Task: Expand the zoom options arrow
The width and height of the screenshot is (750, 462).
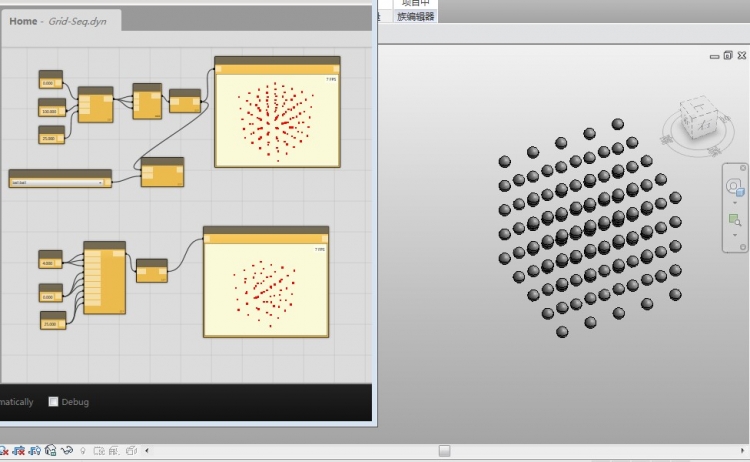Action: point(734,234)
